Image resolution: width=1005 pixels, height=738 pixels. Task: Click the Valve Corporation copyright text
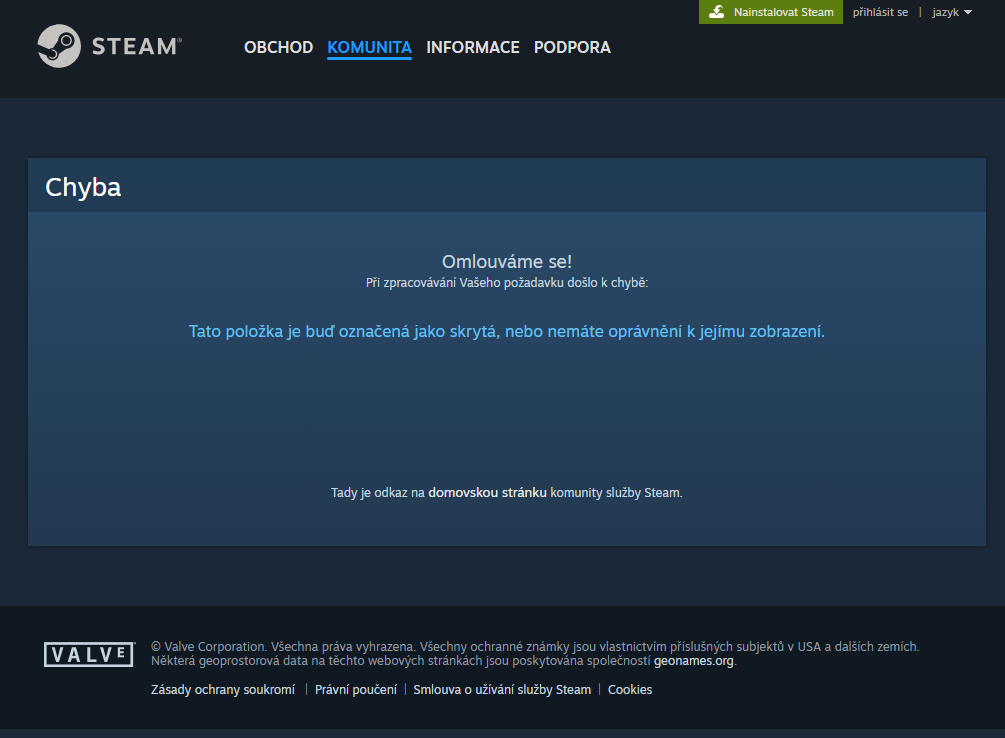535,646
